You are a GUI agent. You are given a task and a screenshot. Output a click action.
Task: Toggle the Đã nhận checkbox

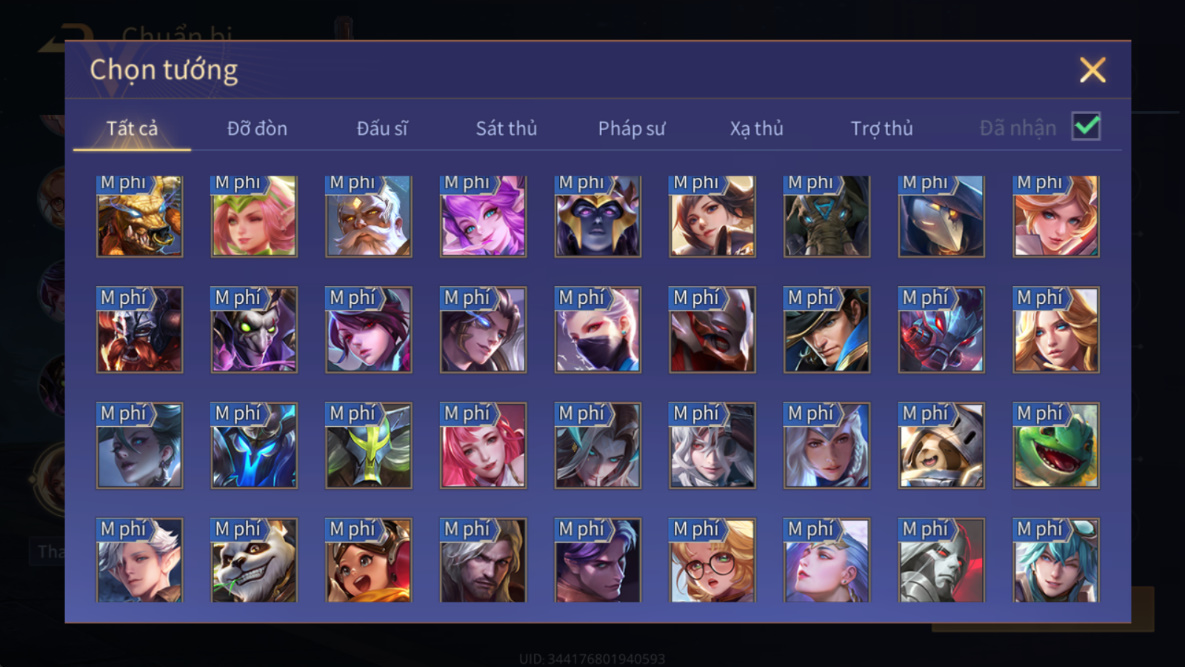click(1086, 126)
